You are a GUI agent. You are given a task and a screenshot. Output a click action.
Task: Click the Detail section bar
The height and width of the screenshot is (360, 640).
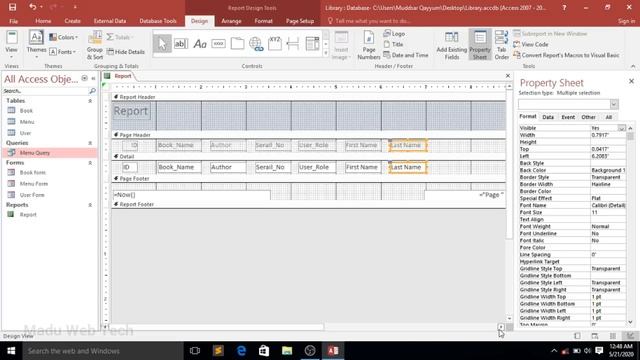pyautogui.click(x=309, y=157)
